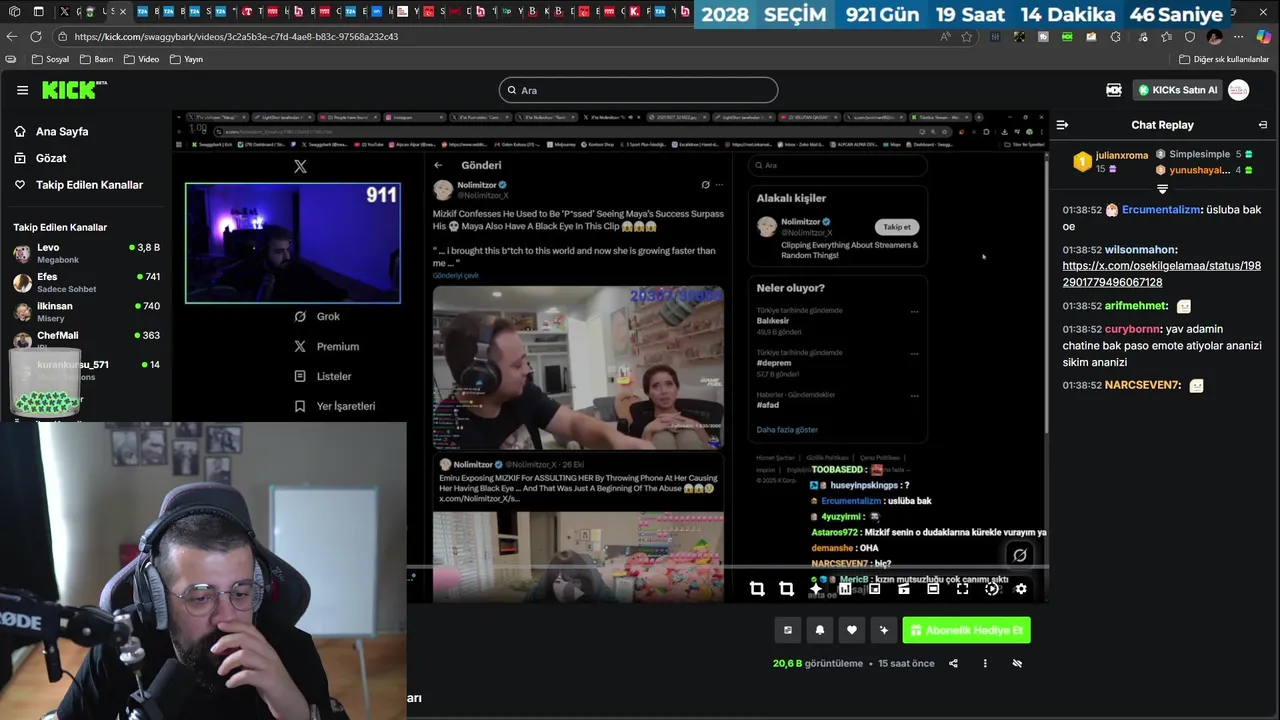Open the browser vertical tabs icon
Viewport: 1280px width, 720px height.
pyautogui.click(x=38, y=12)
